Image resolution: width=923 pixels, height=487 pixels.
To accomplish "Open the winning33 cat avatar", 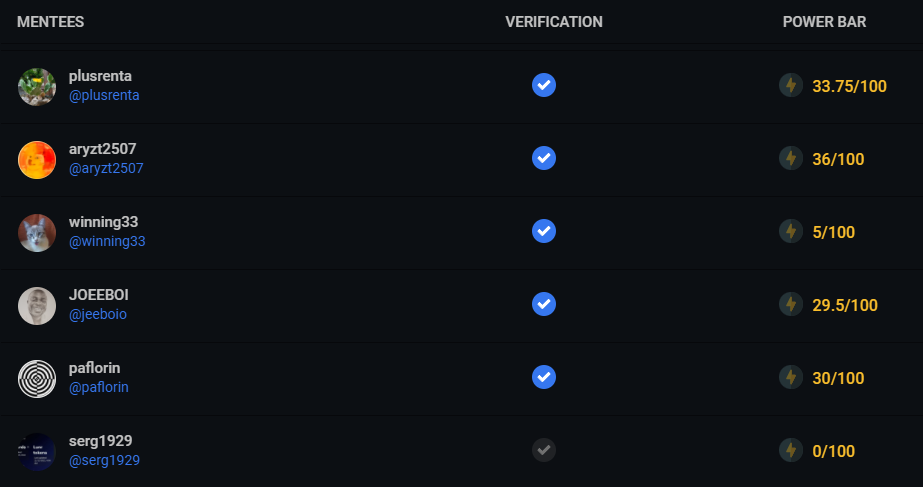I will click(37, 233).
